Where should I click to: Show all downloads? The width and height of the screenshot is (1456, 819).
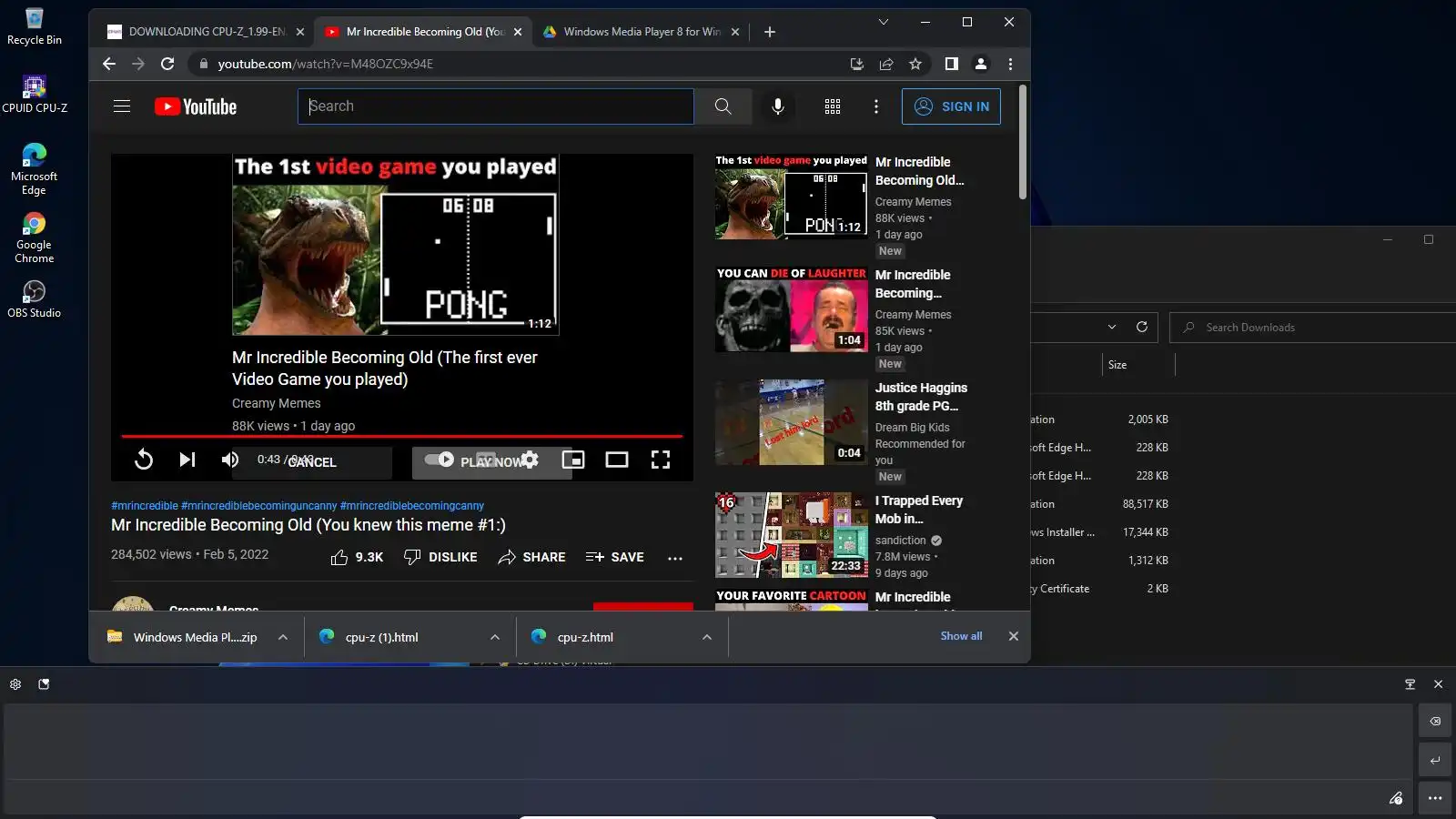(961, 636)
